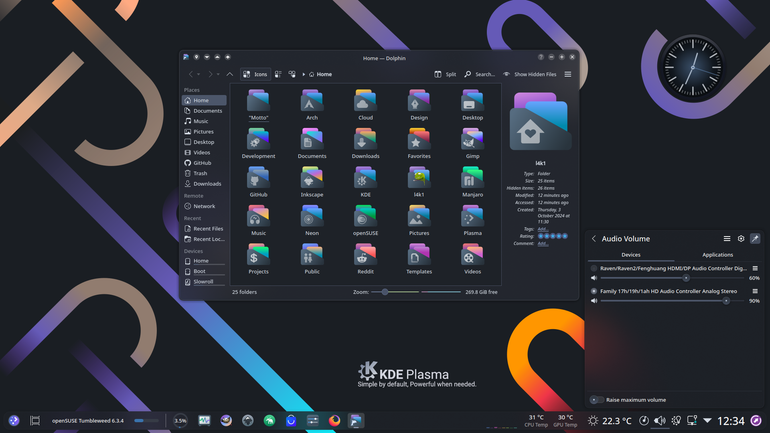Toggle Show Hidden Files in Dolphin

(x=529, y=74)
